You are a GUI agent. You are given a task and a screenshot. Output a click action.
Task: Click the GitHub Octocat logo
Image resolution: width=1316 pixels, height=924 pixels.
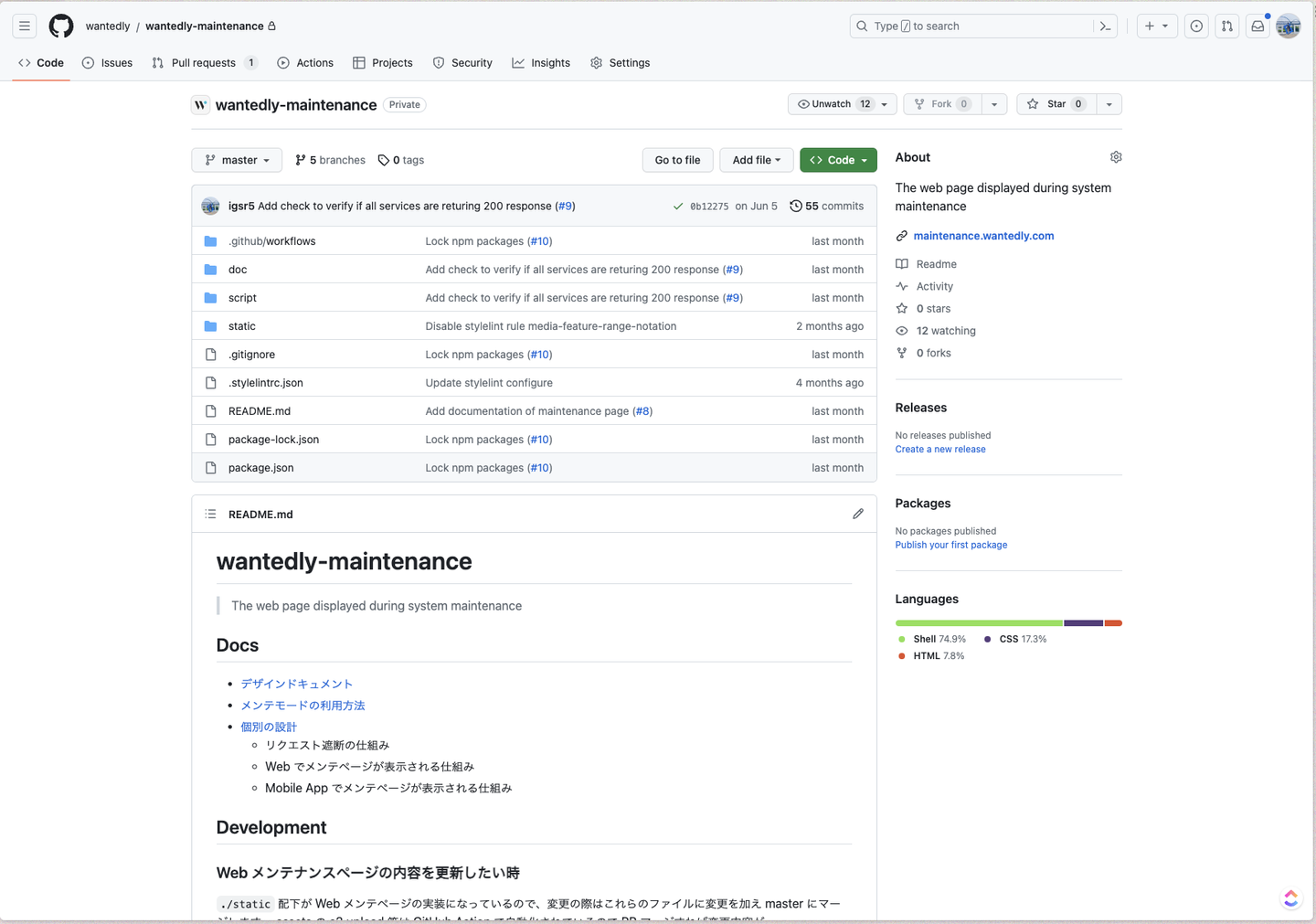(61, 27)
